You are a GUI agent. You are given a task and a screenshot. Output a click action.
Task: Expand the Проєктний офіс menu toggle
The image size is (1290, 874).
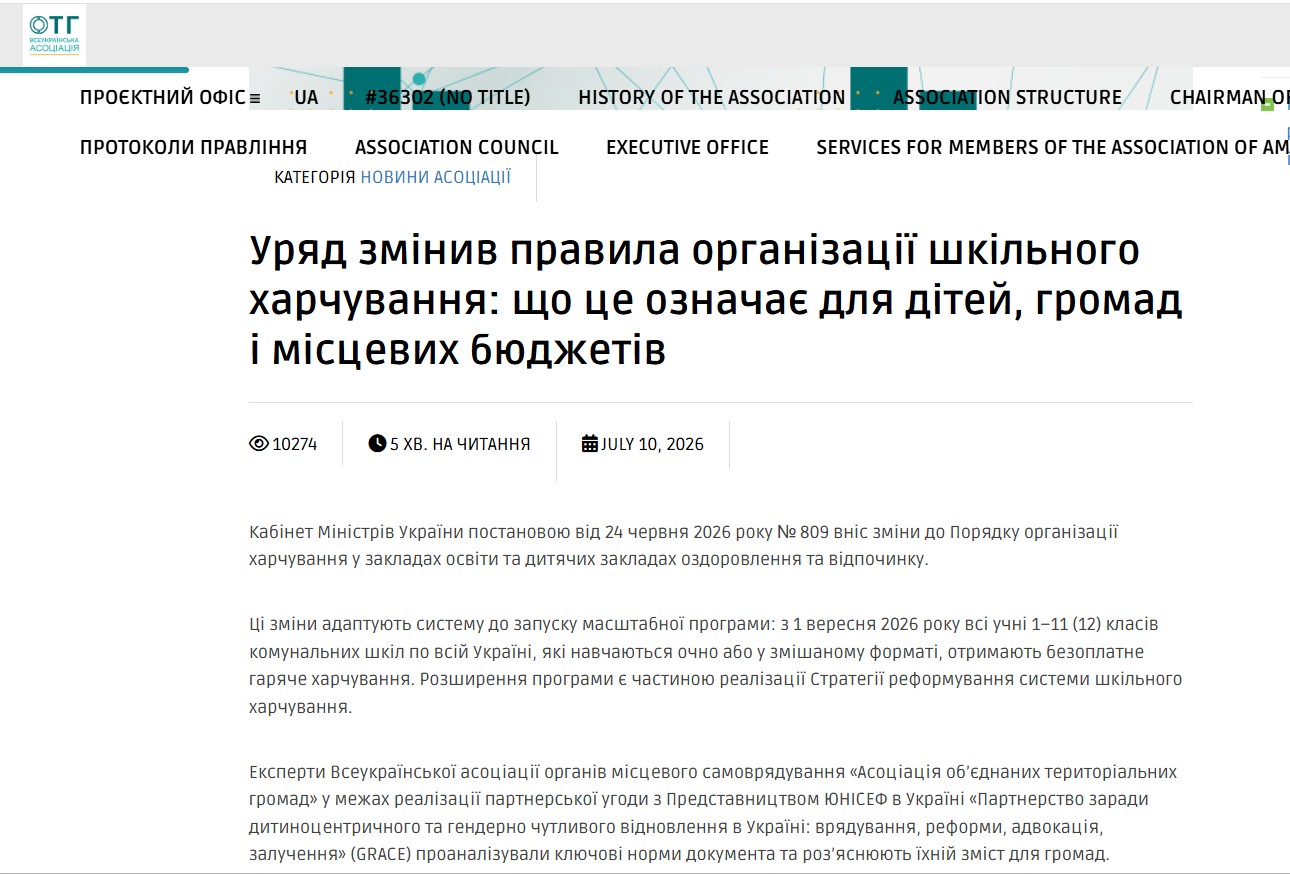(255, 98)
